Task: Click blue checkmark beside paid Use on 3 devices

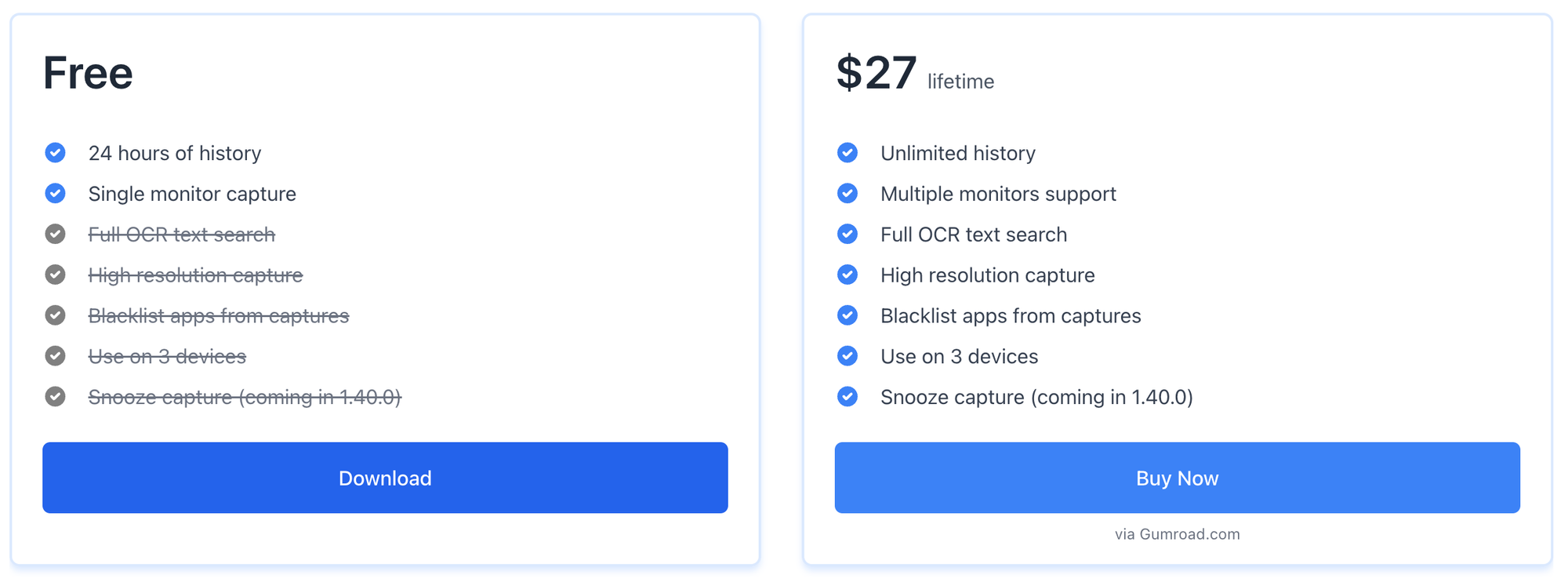Action: pos(848,356)
